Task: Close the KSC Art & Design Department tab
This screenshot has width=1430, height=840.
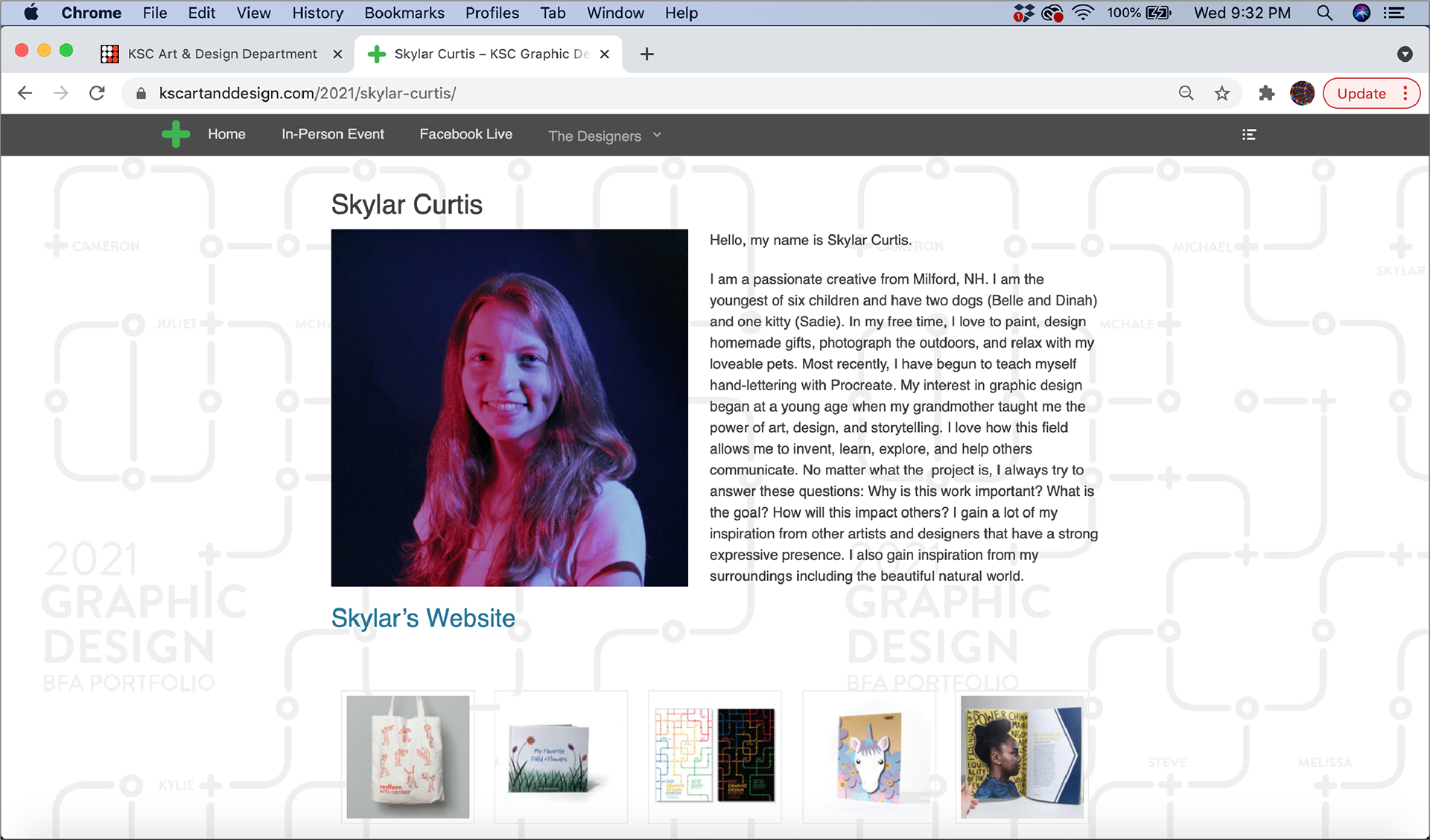Action: click(x=337, y=54)
